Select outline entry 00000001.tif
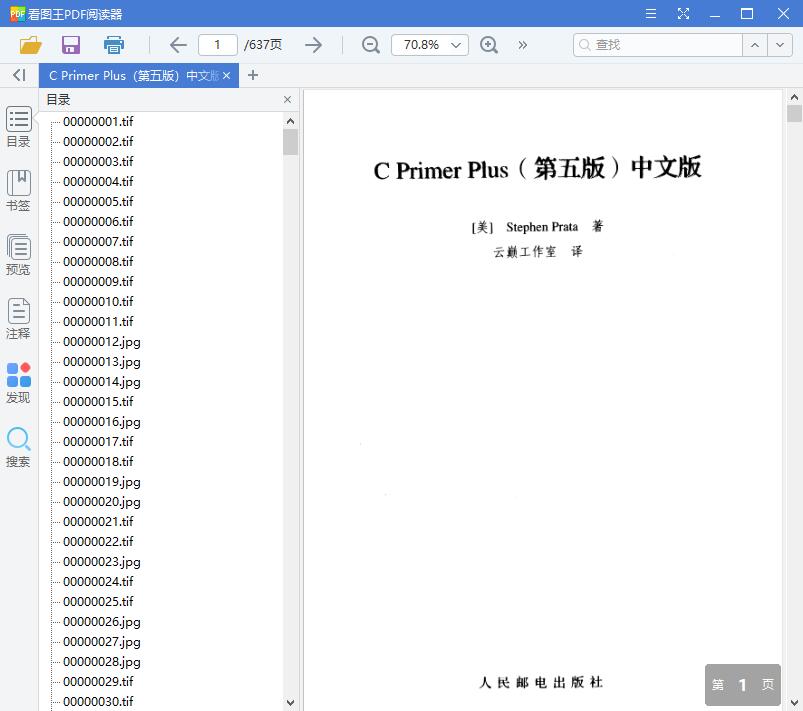This screenshot has width=803, height=711. point(98,121)
